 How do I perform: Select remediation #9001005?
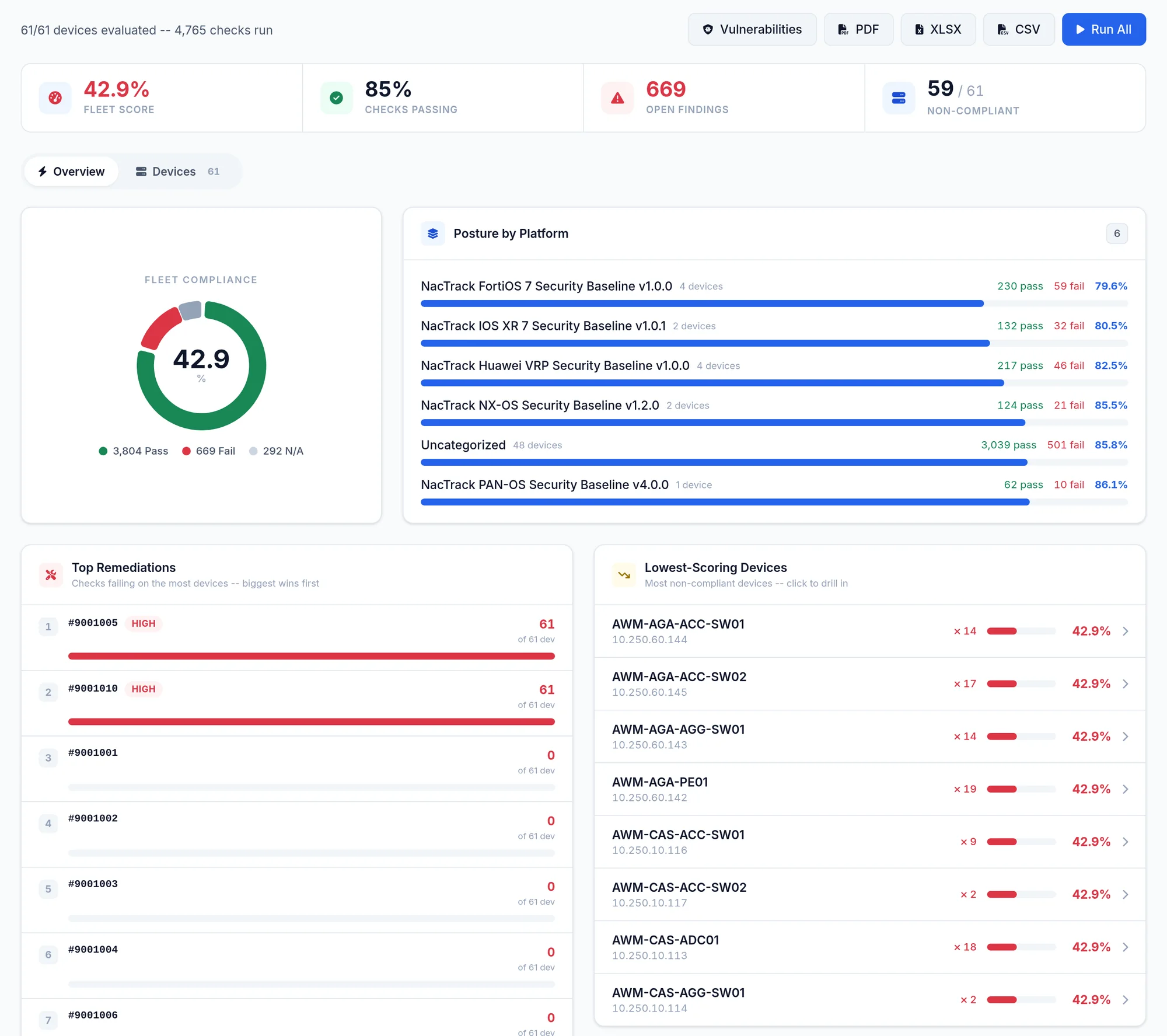pos(297,637)
